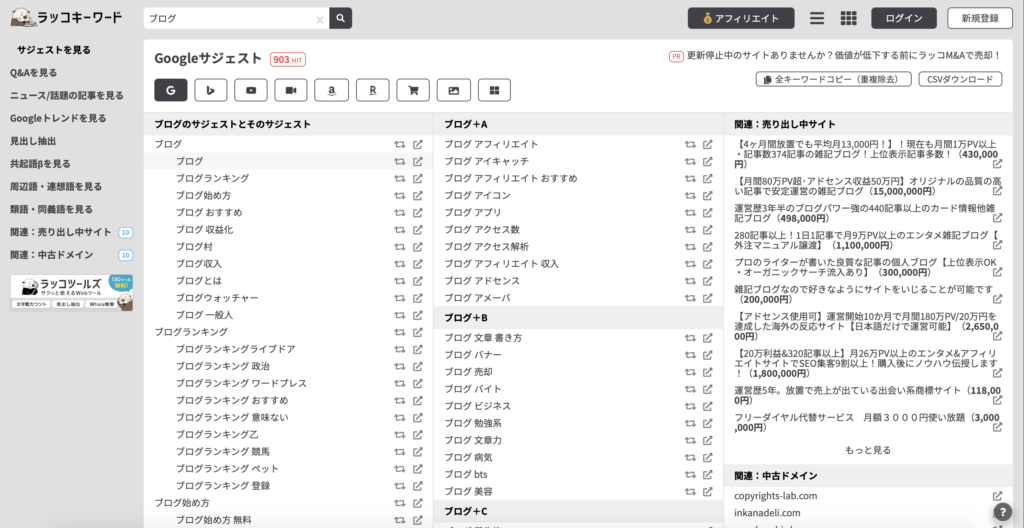
Task: Re-search icon for ブログ bts row
Action: pyautogui.click(x=690, y=474)
